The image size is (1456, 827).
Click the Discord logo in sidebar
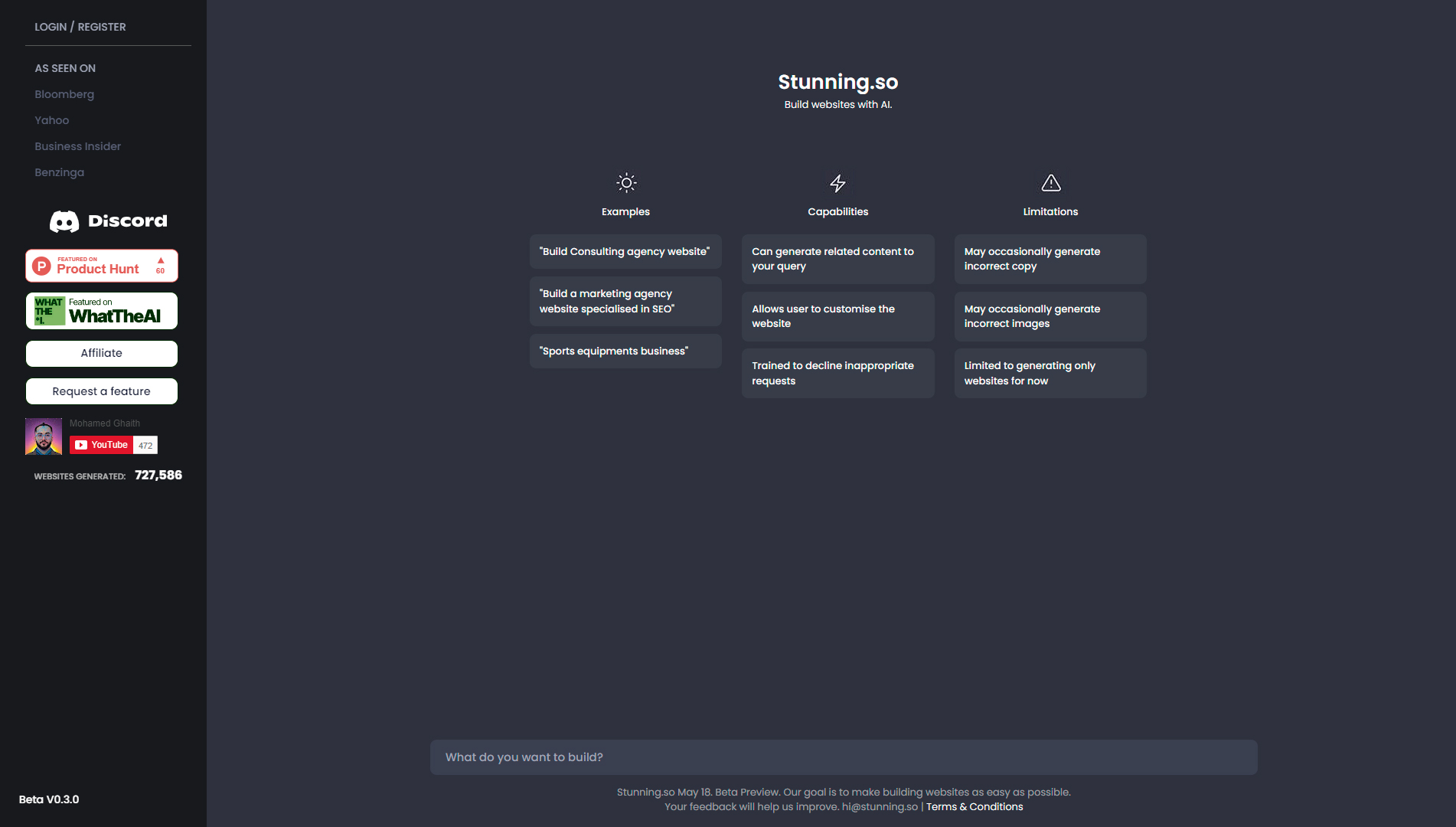tap(108, 221)
